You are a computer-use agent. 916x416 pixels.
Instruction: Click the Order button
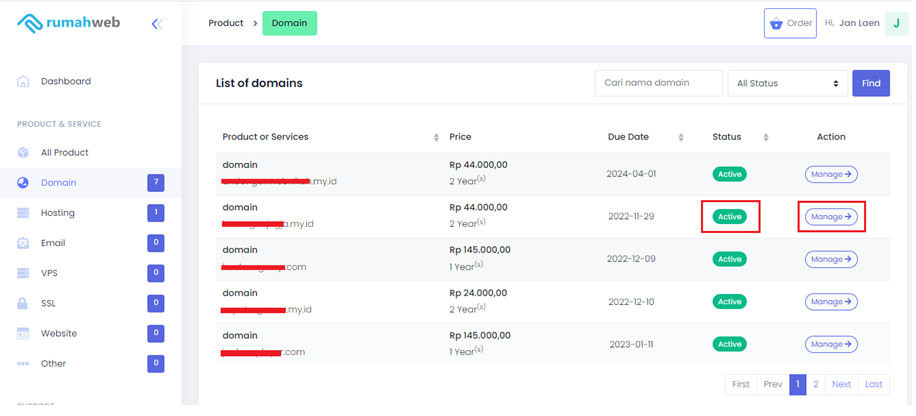tap(790, 23)
